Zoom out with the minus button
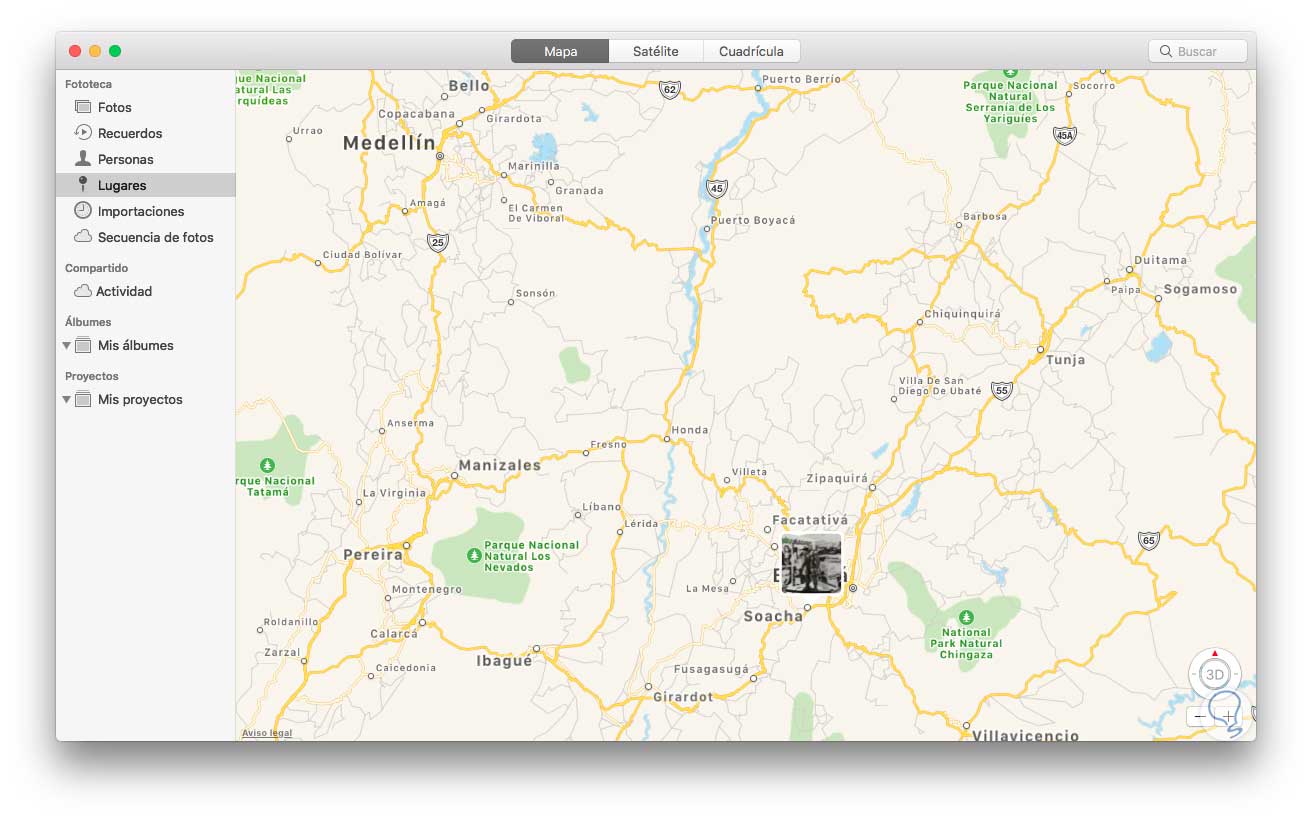This screenshot has height=821, width=1312. 1200,717
